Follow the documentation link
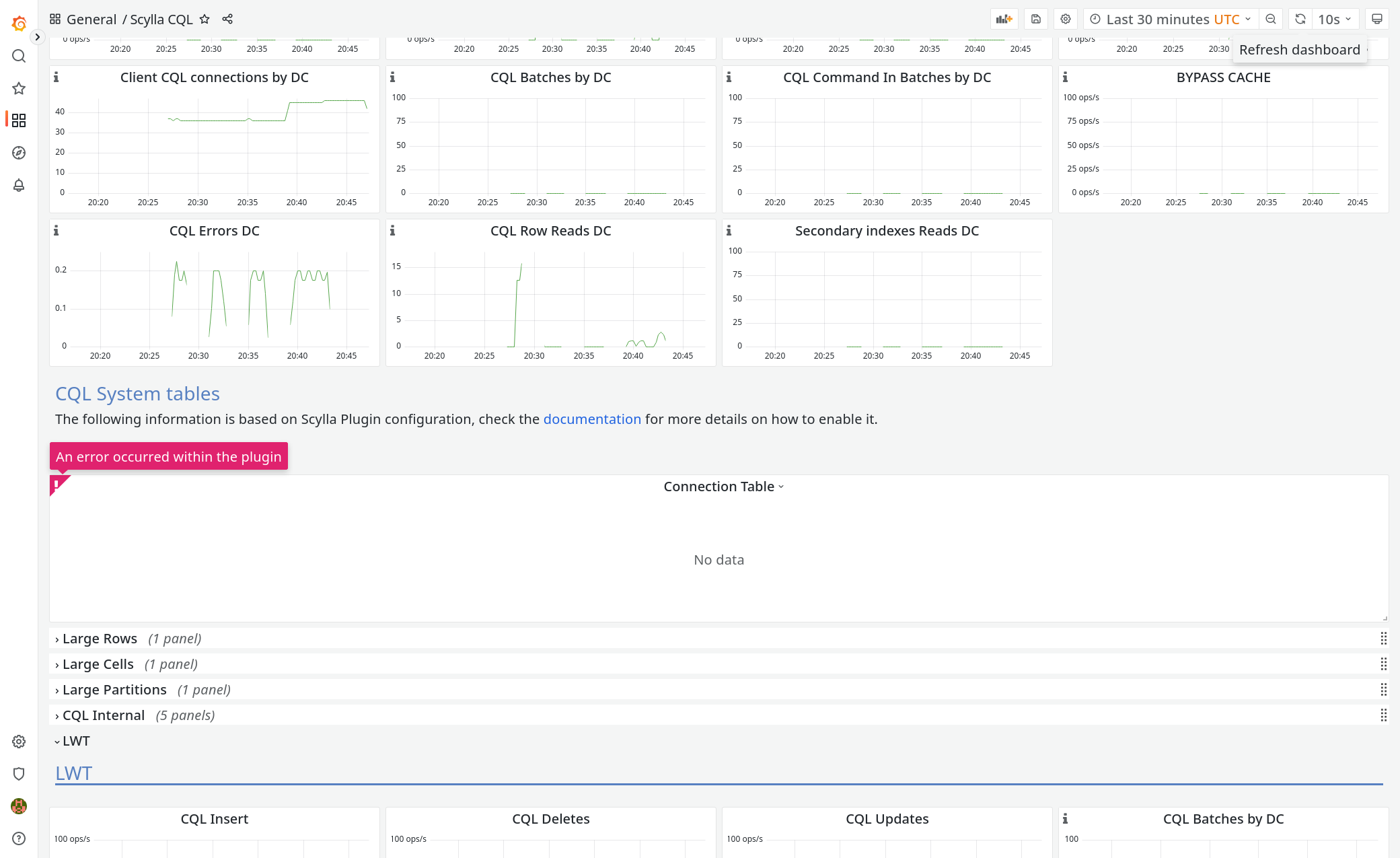The width and height of the screenshot is (1400, 858). [x=592, y=419]
